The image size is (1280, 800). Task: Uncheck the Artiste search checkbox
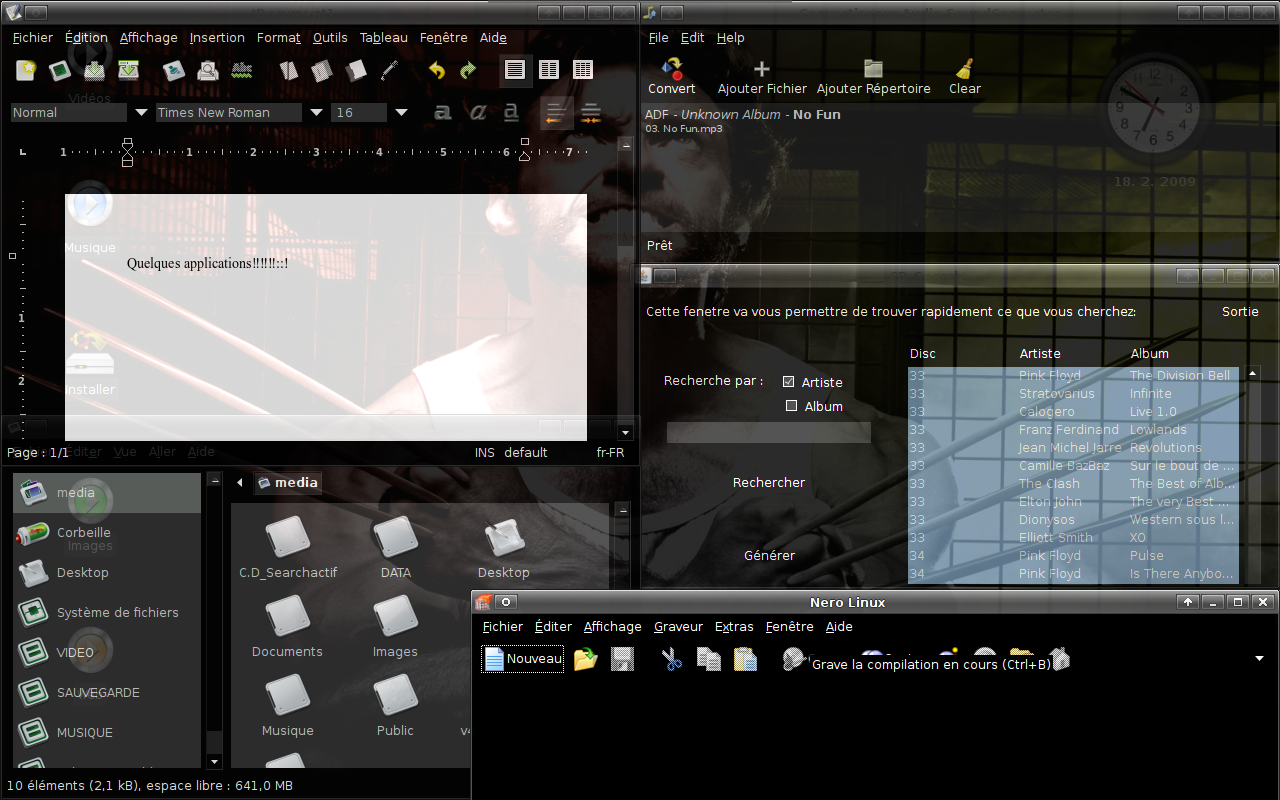click(x=789, y=382)
